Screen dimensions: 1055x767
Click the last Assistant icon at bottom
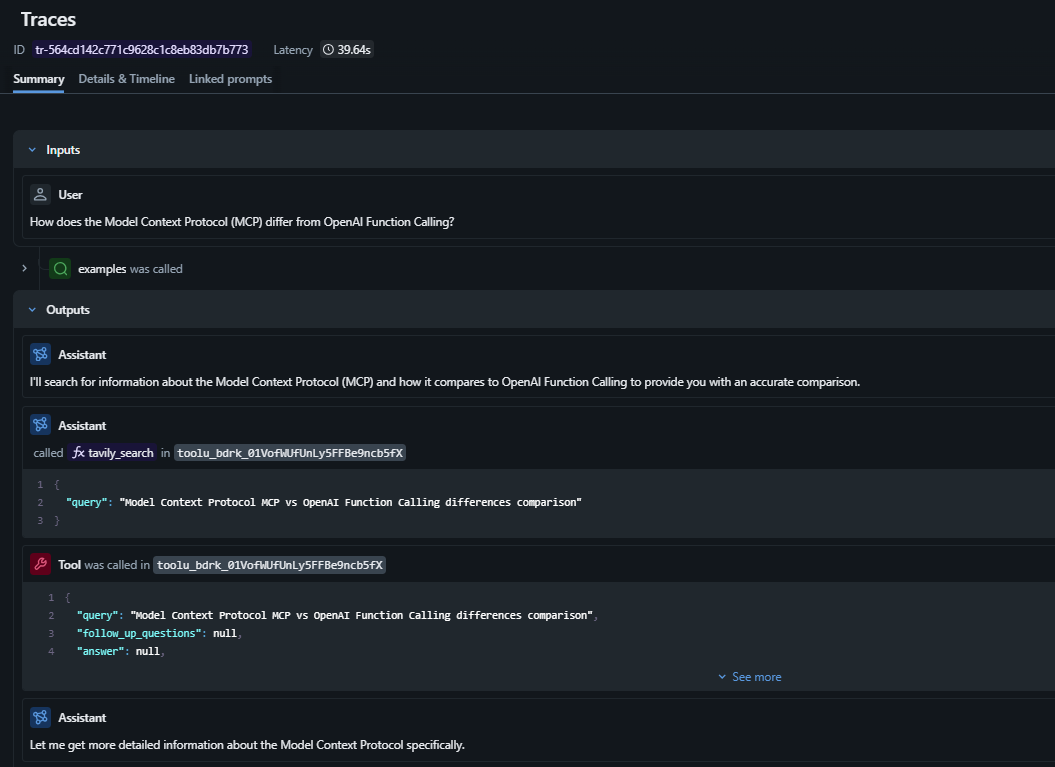(40, 718)
